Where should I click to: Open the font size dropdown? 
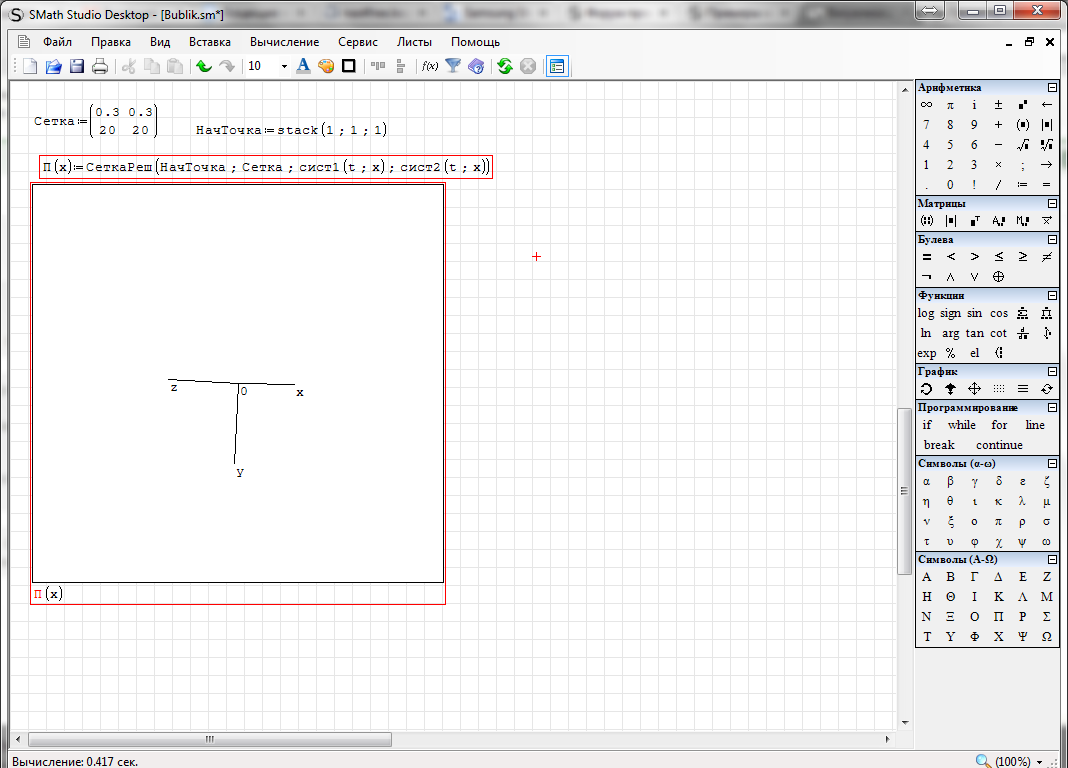284,66
